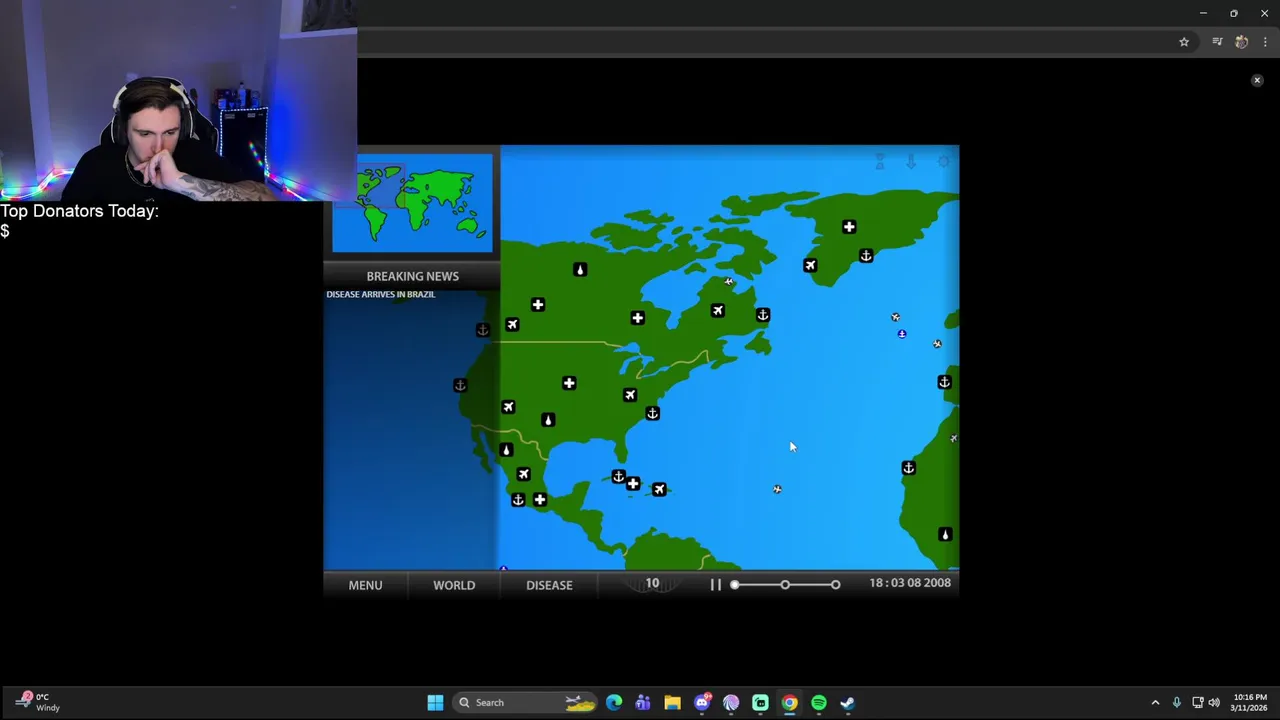The width and height of the screenshot is (1280, 720).
Task: Open Spotify from taskbar
Action: [x=819, y=703]
